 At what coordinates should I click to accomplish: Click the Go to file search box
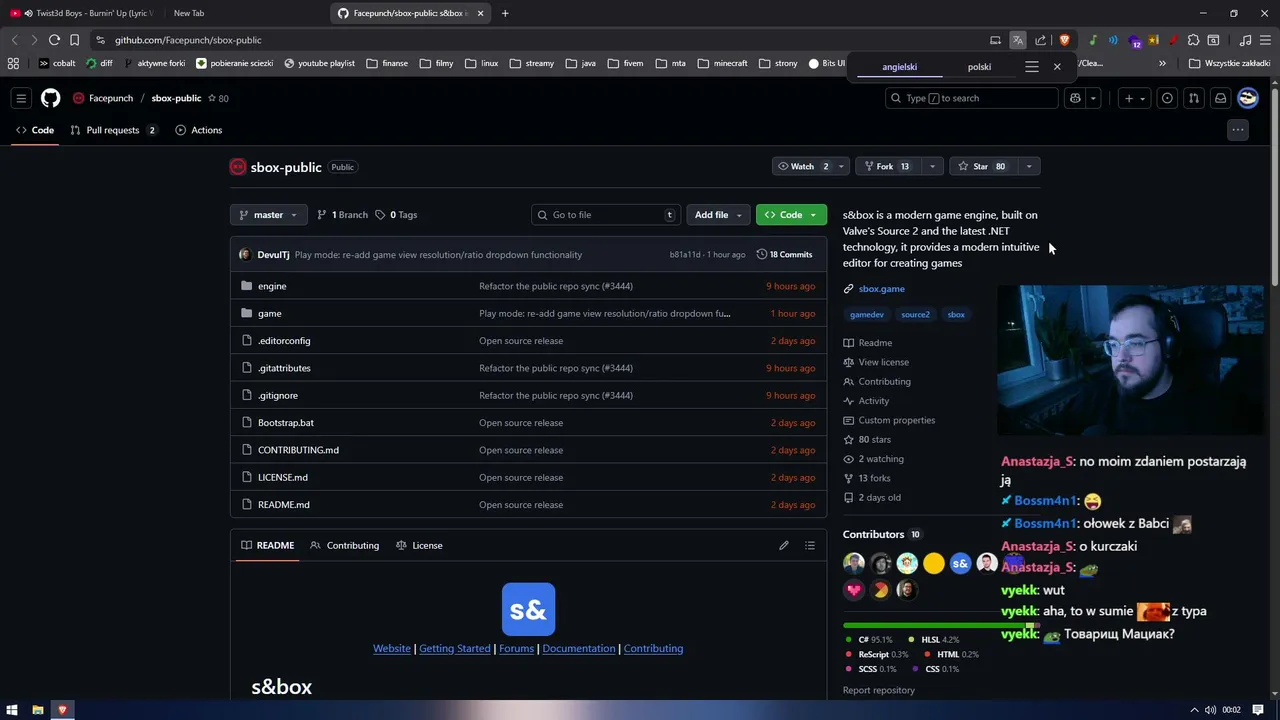pos(608,215)
